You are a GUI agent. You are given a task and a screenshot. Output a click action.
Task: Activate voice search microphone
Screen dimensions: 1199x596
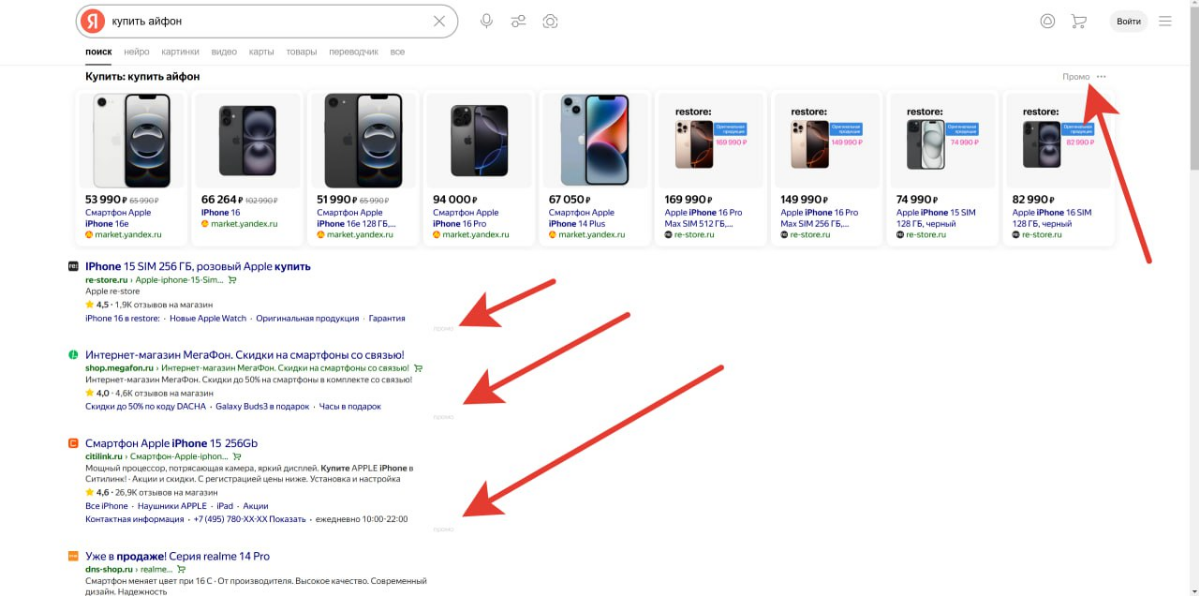[486, 21]
